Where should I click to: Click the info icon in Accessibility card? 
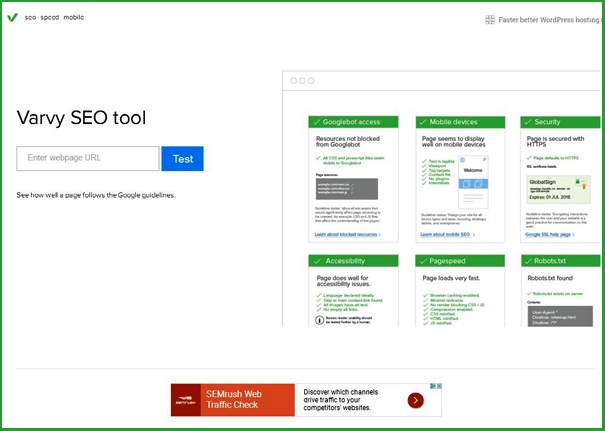point(319,320)
